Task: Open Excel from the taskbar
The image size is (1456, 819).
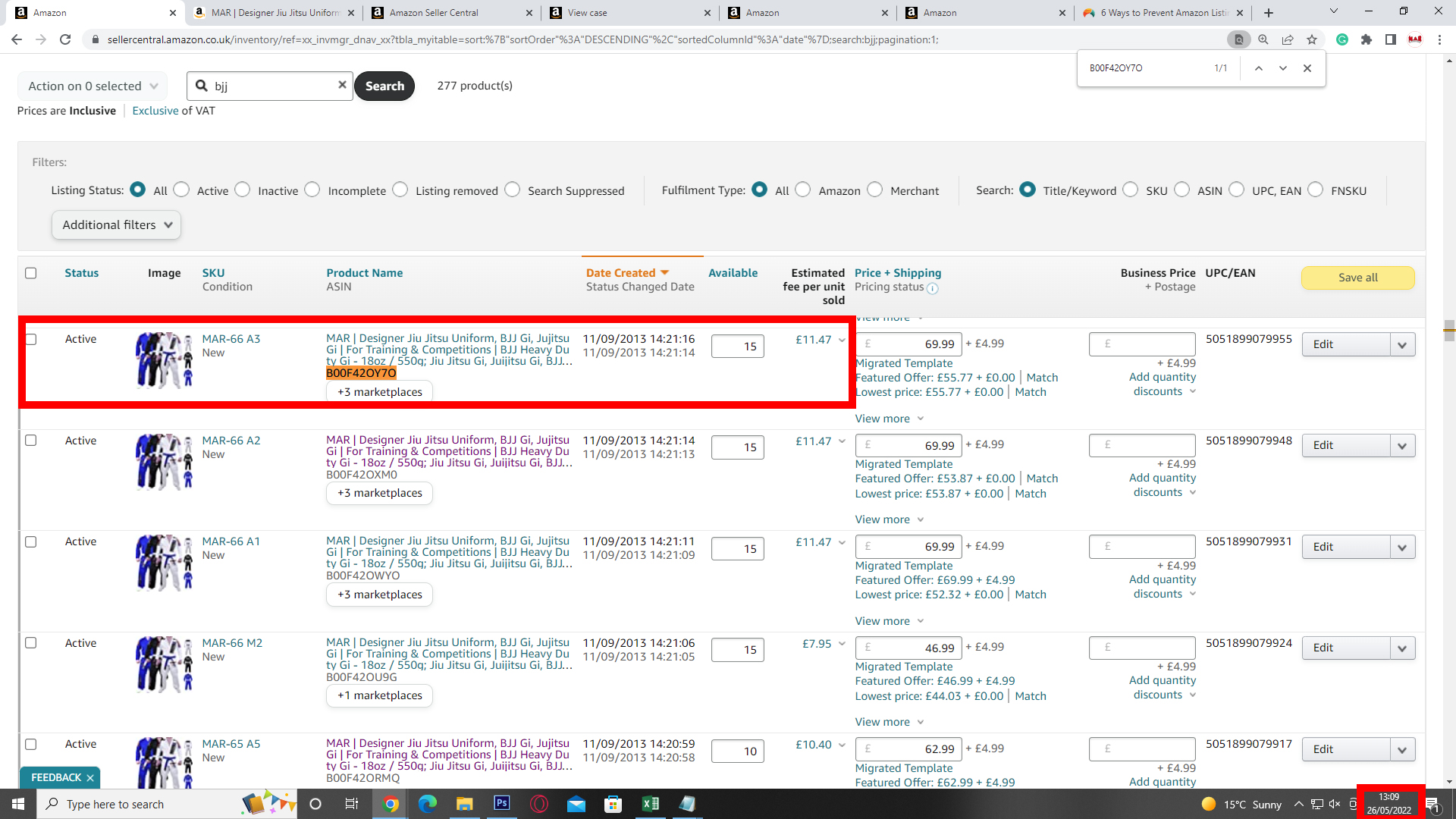Action: coord(650,804)
